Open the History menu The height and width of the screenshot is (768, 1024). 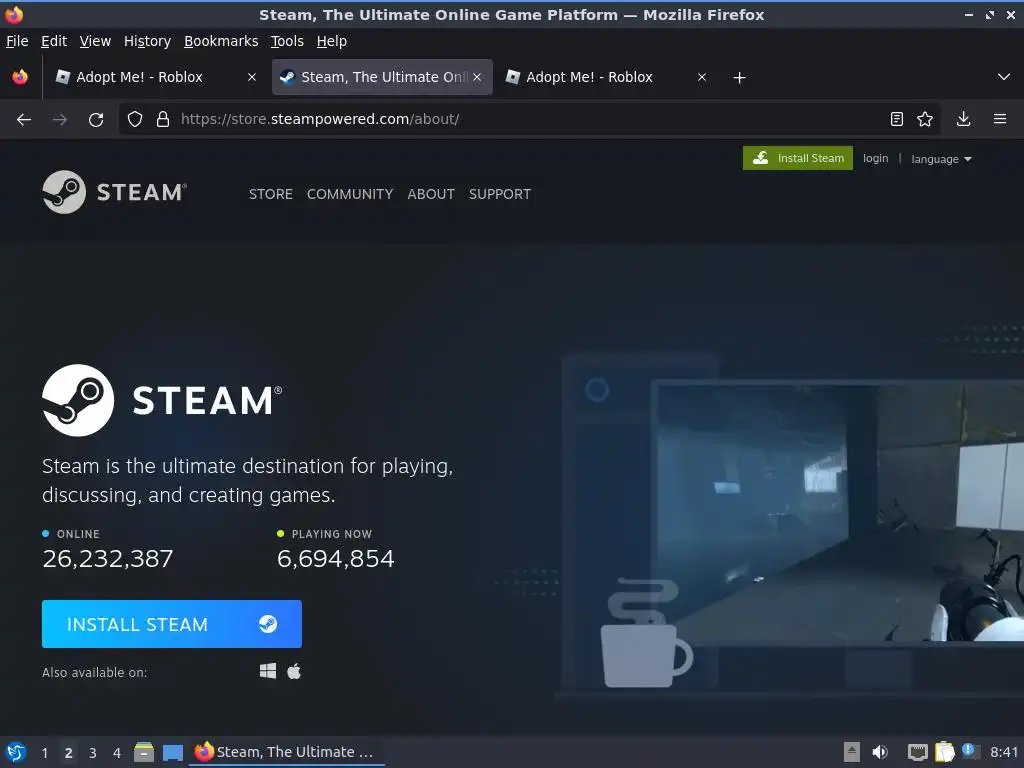147,41
